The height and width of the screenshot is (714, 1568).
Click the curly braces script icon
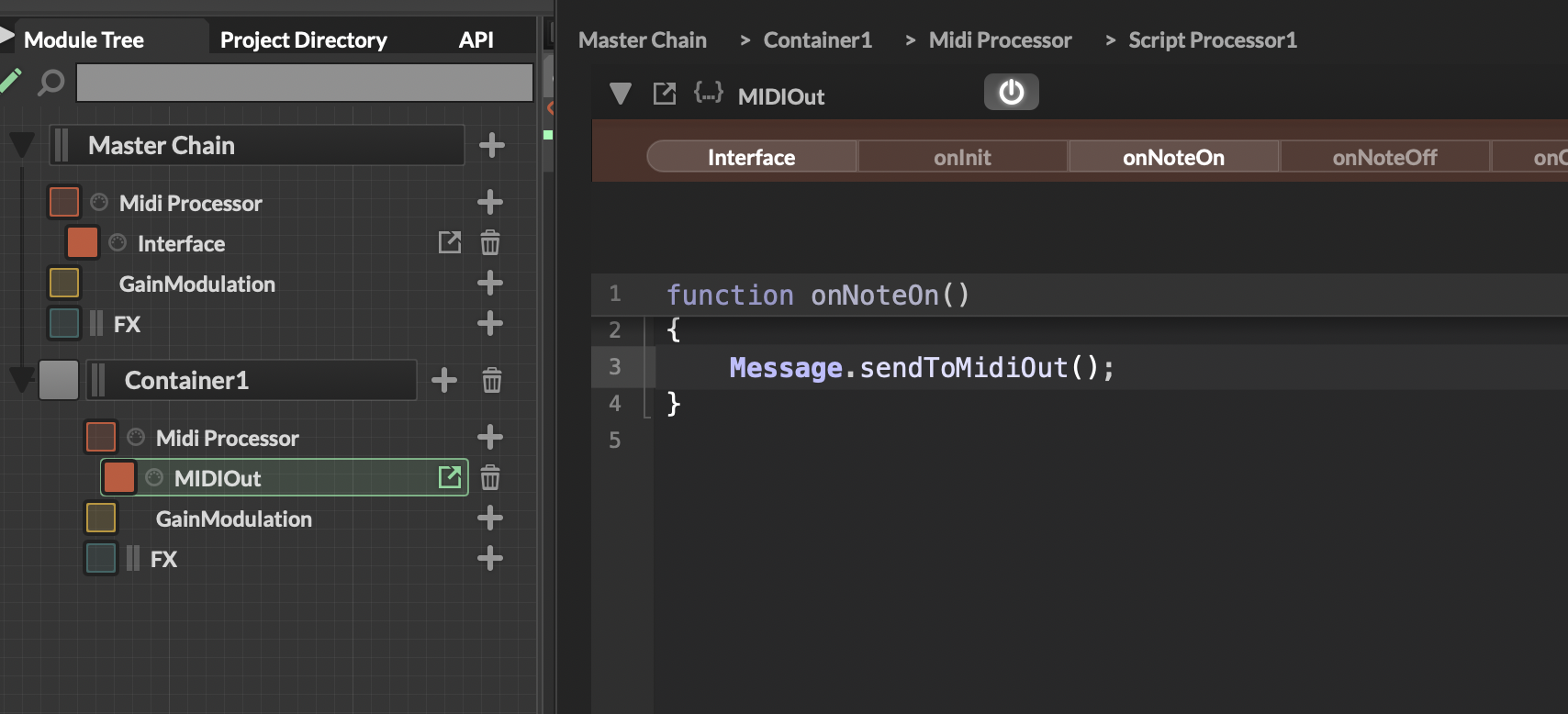[x=708, y=92]
